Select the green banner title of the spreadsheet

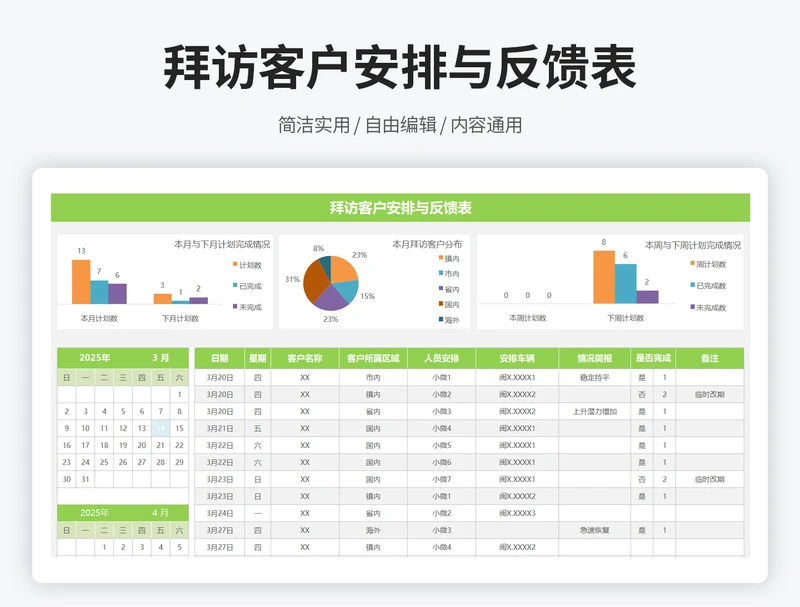tap(401, 208)
